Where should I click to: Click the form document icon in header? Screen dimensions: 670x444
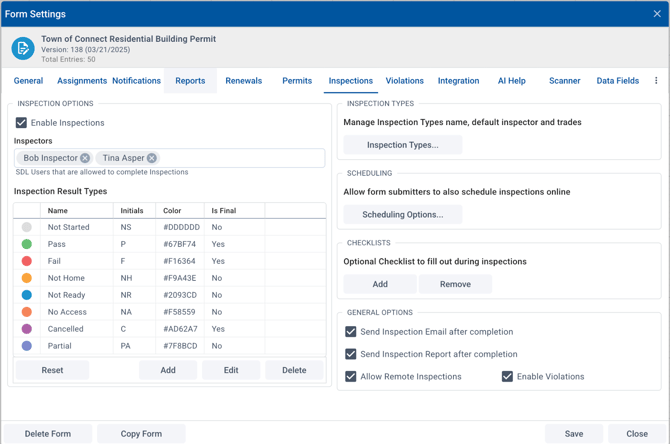coord(23,48)
